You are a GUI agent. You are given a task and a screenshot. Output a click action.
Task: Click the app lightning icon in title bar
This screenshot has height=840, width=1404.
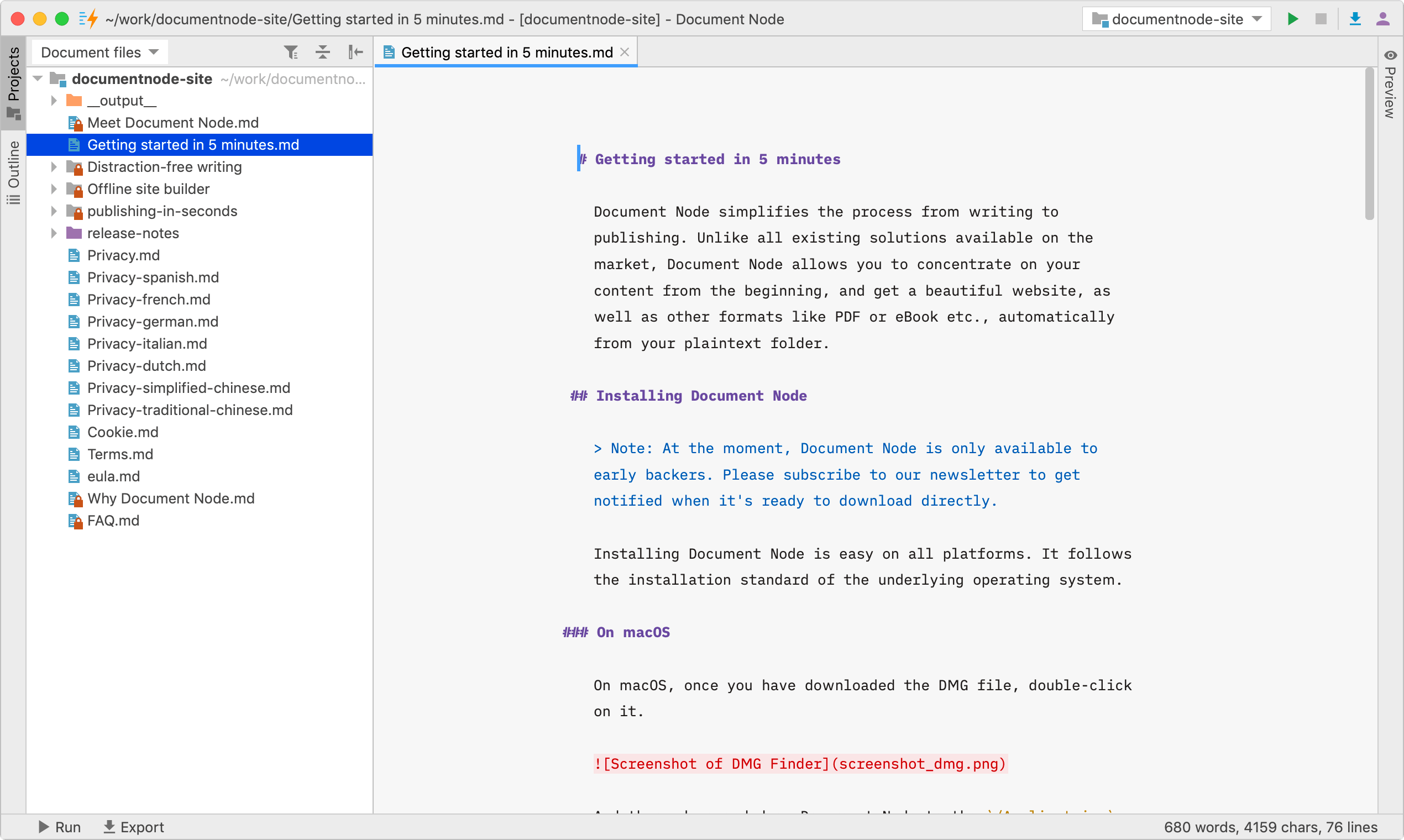click(x=89, y=19)
